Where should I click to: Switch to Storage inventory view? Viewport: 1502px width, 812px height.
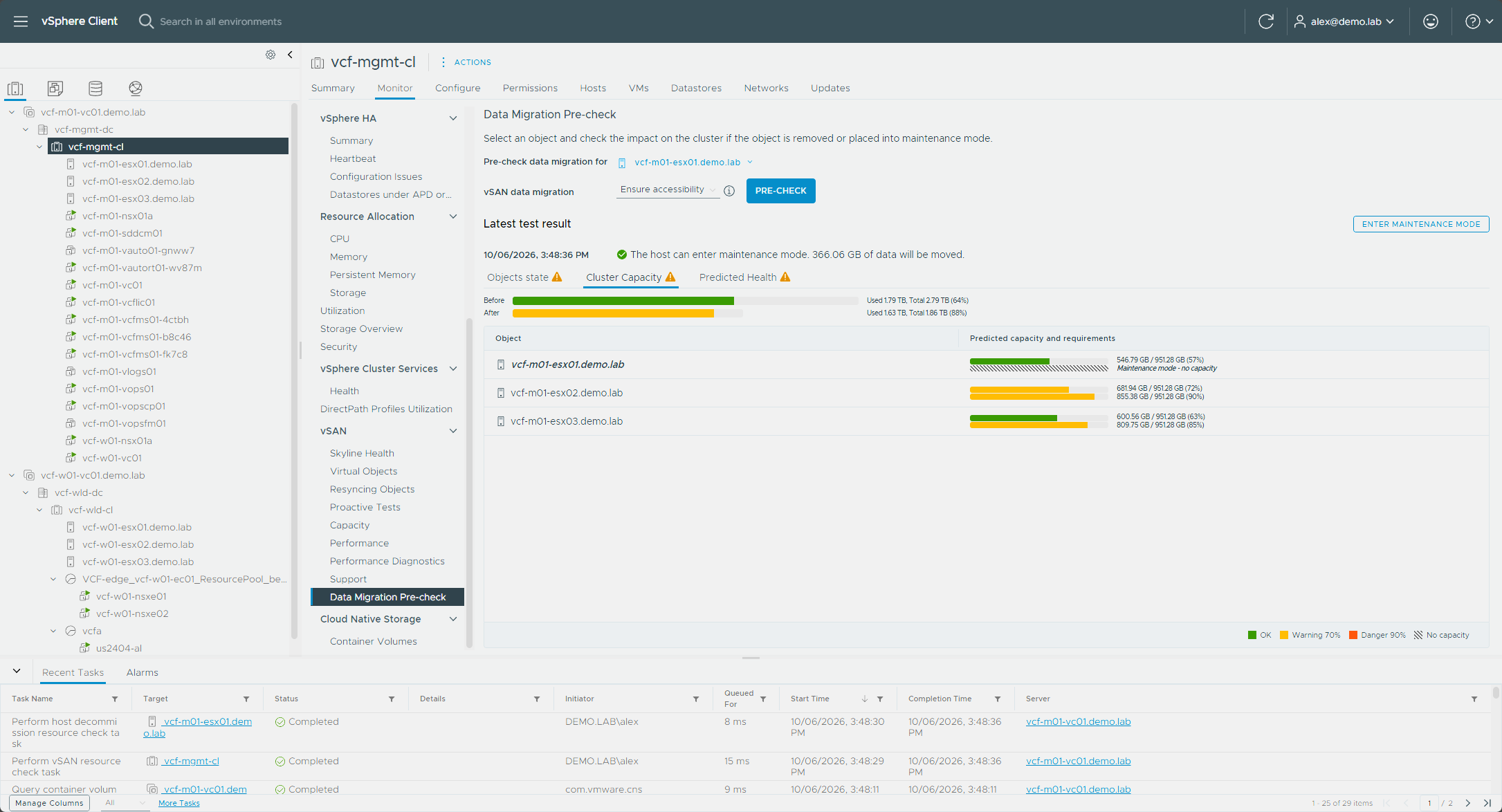pyautogui.click(x=95, y=89)
